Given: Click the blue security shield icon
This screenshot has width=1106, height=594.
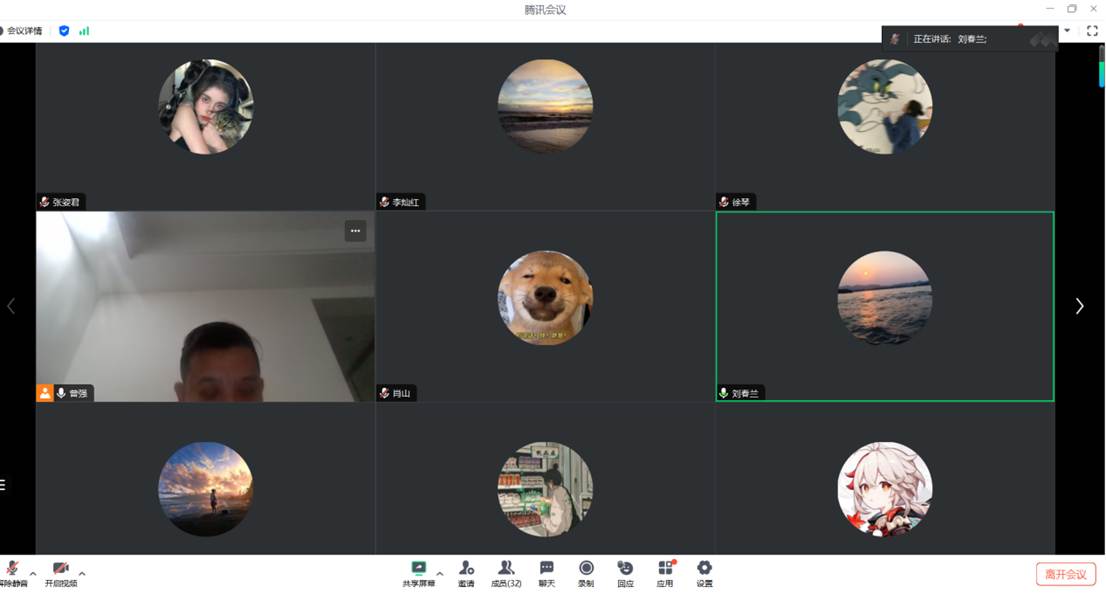Looking at the screenshot, I should (x=64, y=31).
